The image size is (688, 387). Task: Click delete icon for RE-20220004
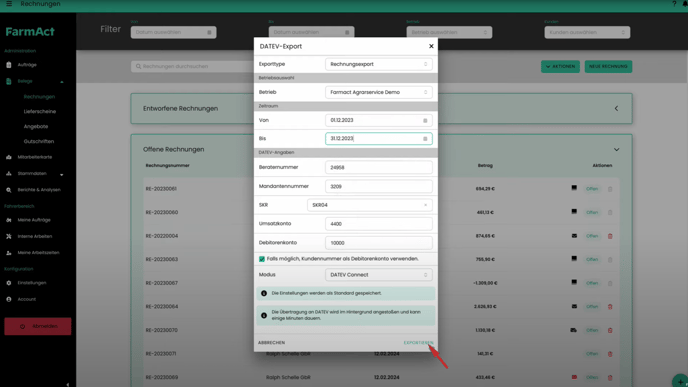[610, 236]
